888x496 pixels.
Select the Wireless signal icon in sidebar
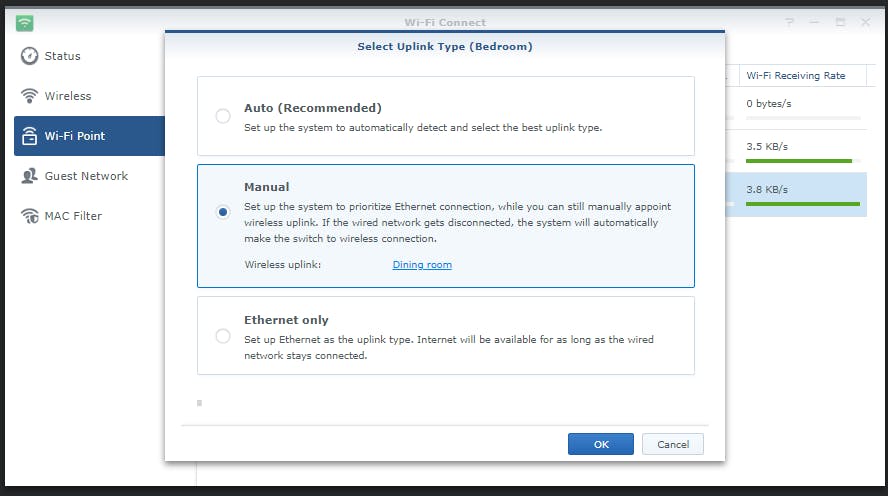tap(29, 96)
